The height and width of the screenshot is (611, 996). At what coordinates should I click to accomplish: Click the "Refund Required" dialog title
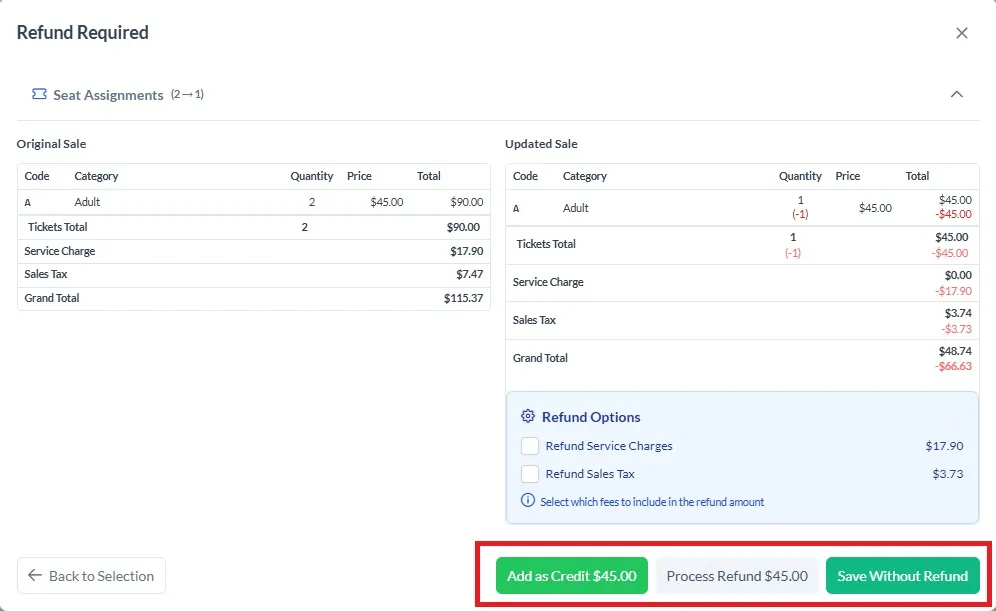coord(83,32)
